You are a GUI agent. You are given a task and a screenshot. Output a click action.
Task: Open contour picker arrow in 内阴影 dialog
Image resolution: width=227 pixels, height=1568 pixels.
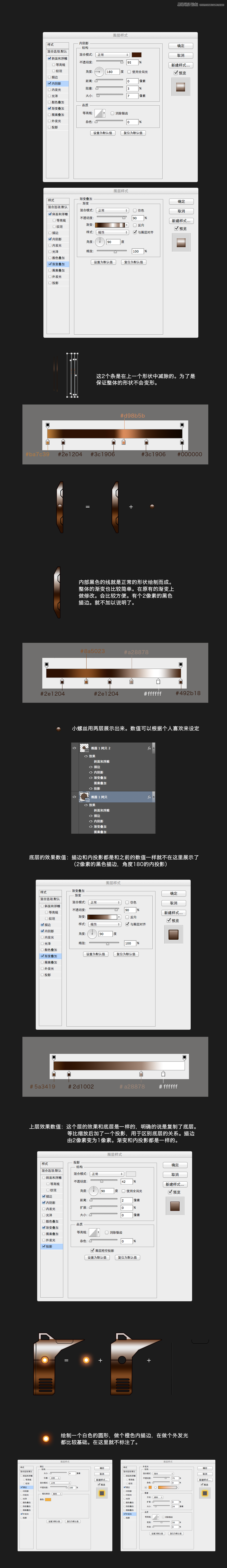click(x=105, y=113)
